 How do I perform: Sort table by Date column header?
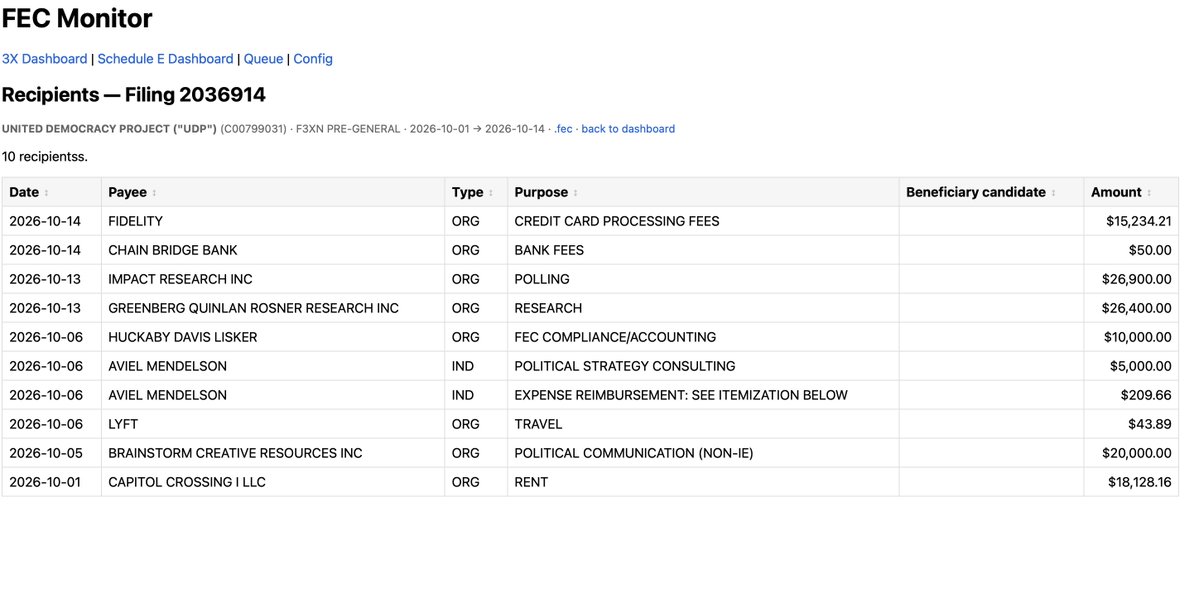[x=51, y=192]
